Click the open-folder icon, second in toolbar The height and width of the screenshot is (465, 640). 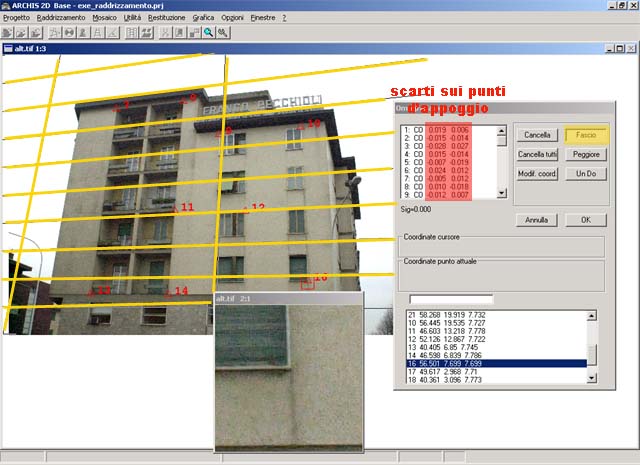point(21,33)
